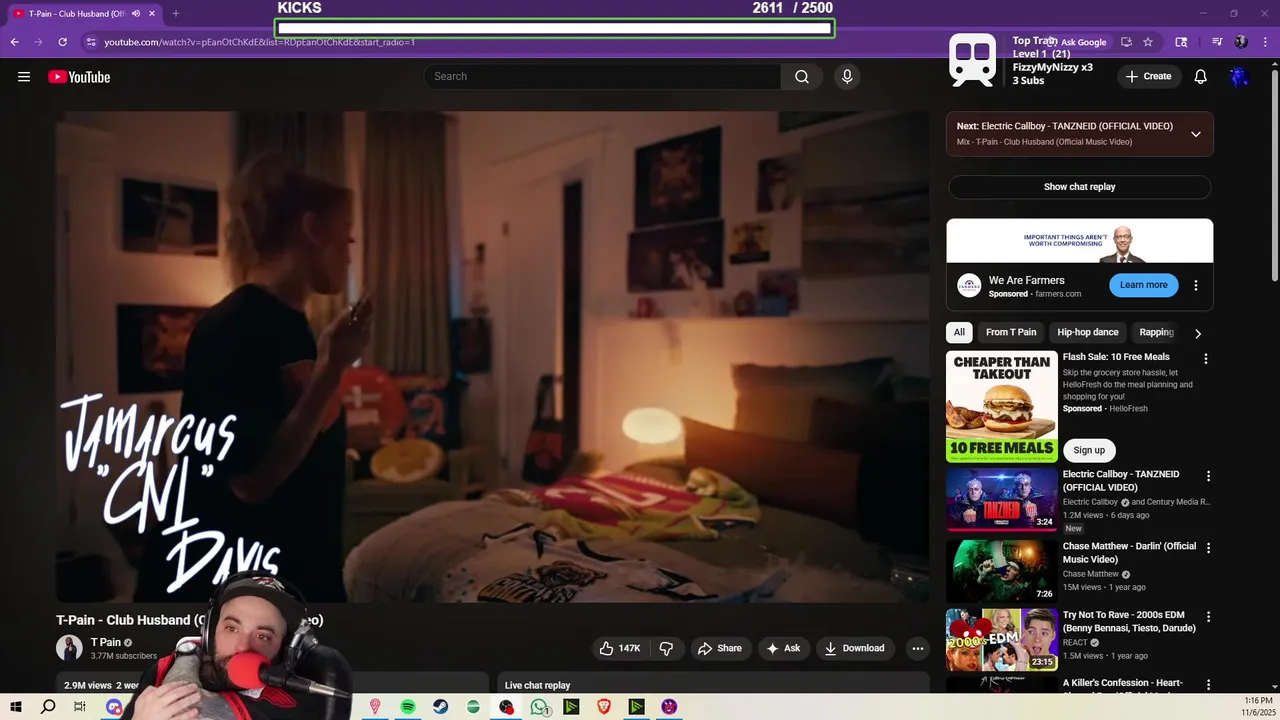Viewport: 1280px width, 720px height.
Task: Open Spotify from the taskbar
Action: 408,707
